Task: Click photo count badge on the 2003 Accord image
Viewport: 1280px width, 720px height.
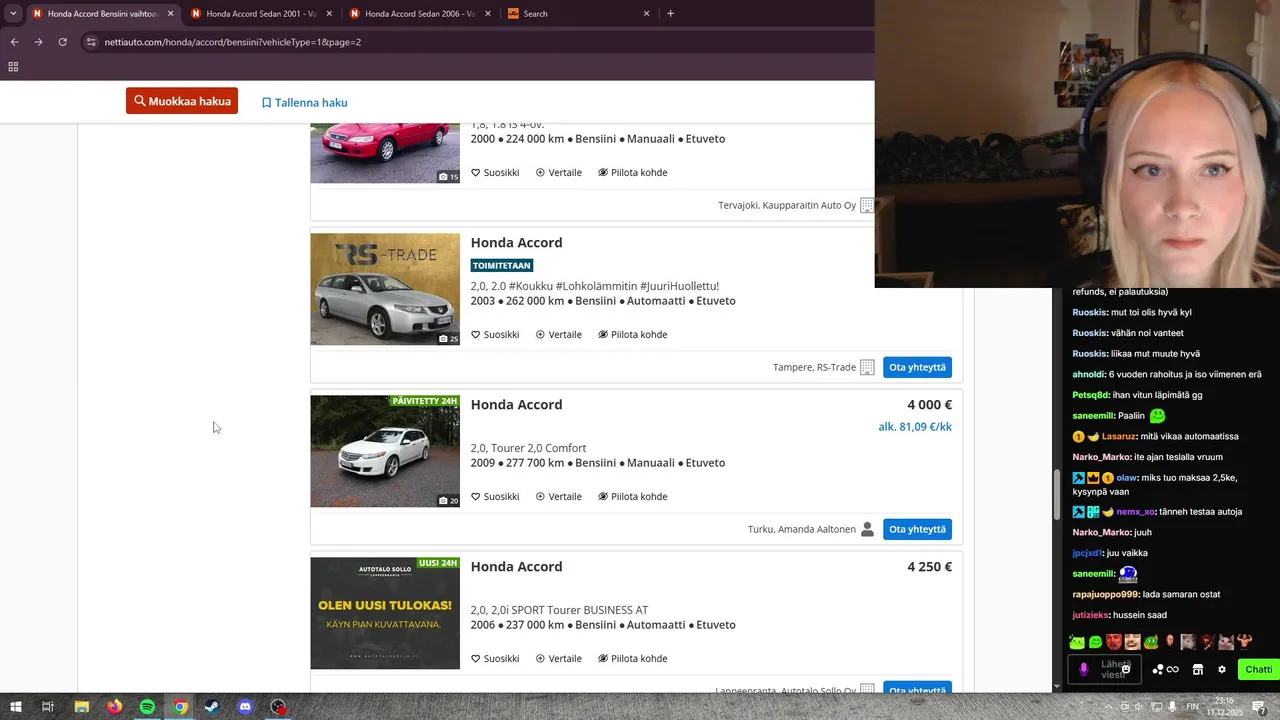Action: [448, 338]
